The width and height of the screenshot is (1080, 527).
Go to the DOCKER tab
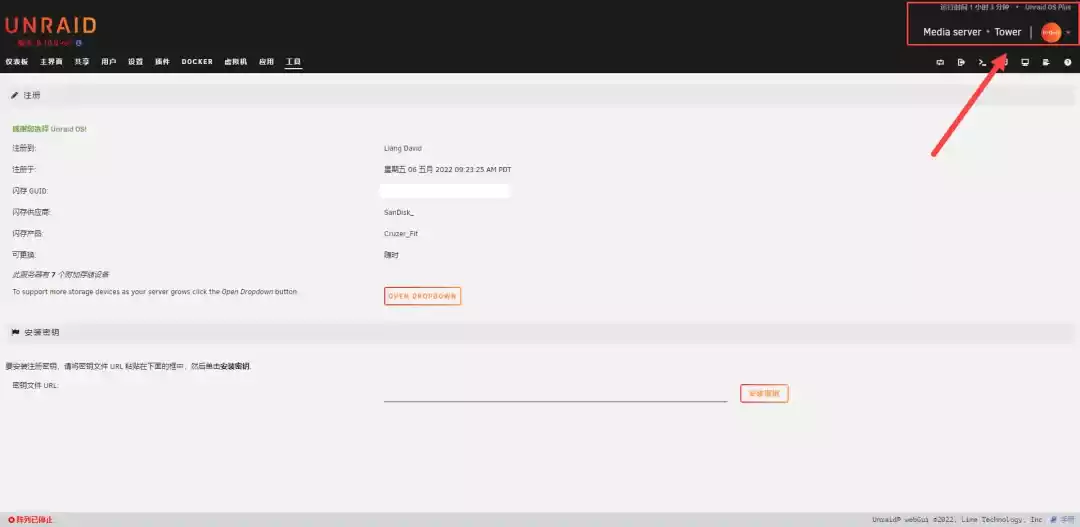[197, 62]
